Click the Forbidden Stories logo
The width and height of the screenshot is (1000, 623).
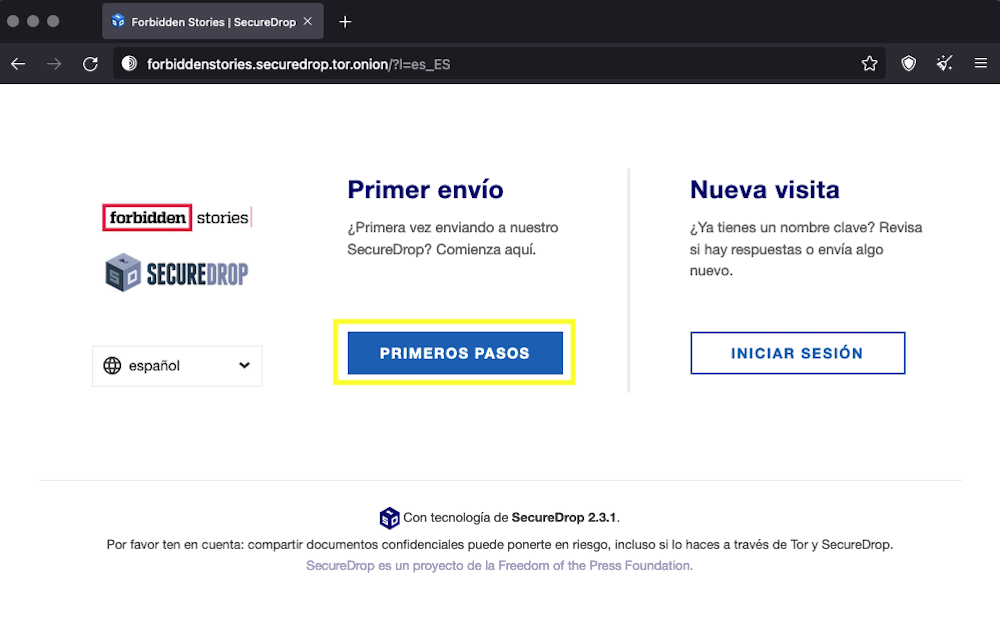coord(177,217)
